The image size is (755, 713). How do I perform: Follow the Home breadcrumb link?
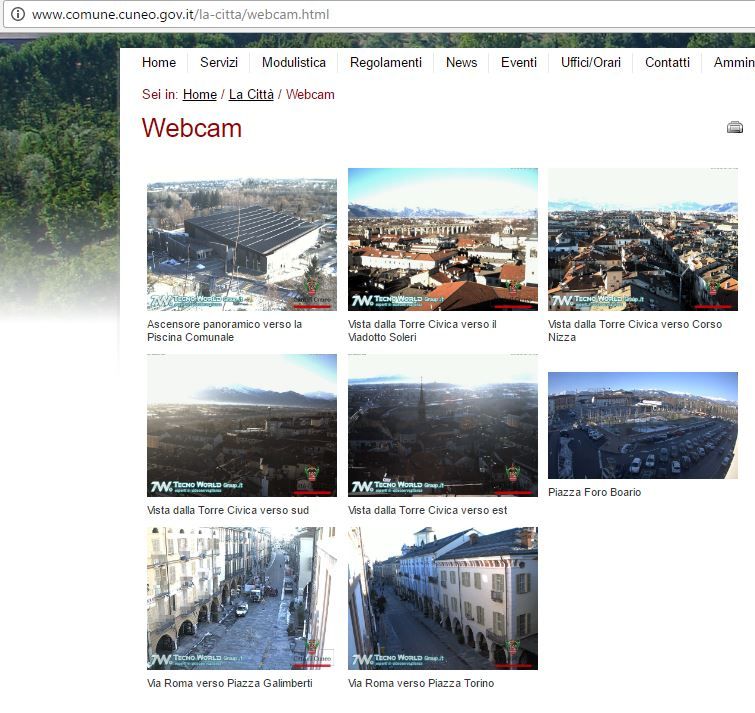(x=200, y=95)
